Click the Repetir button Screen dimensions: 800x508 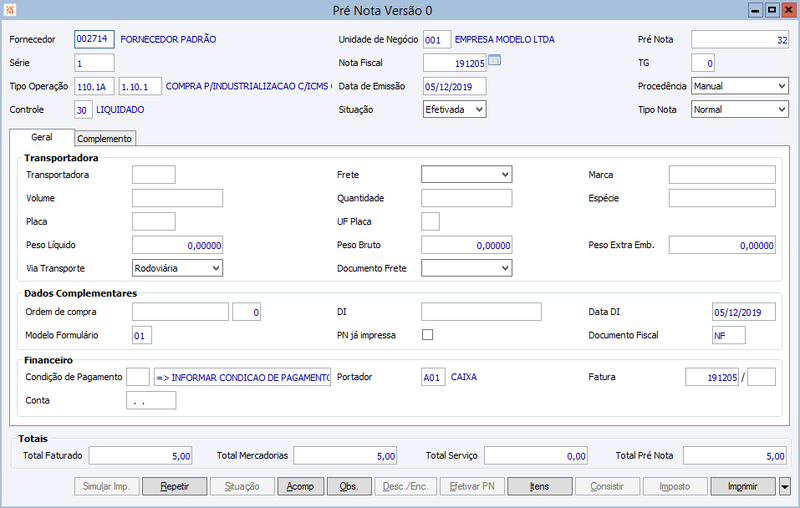174,487
